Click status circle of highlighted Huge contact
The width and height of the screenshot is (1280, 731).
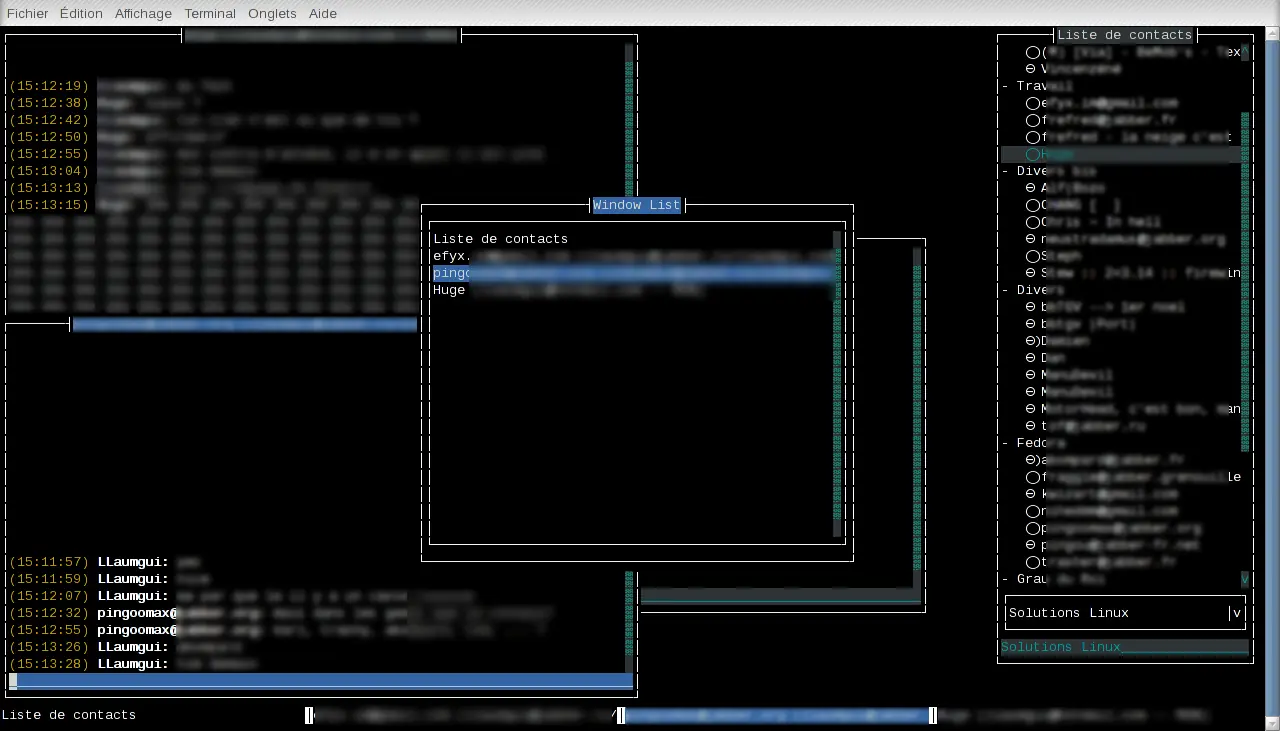coord(1033,154)
